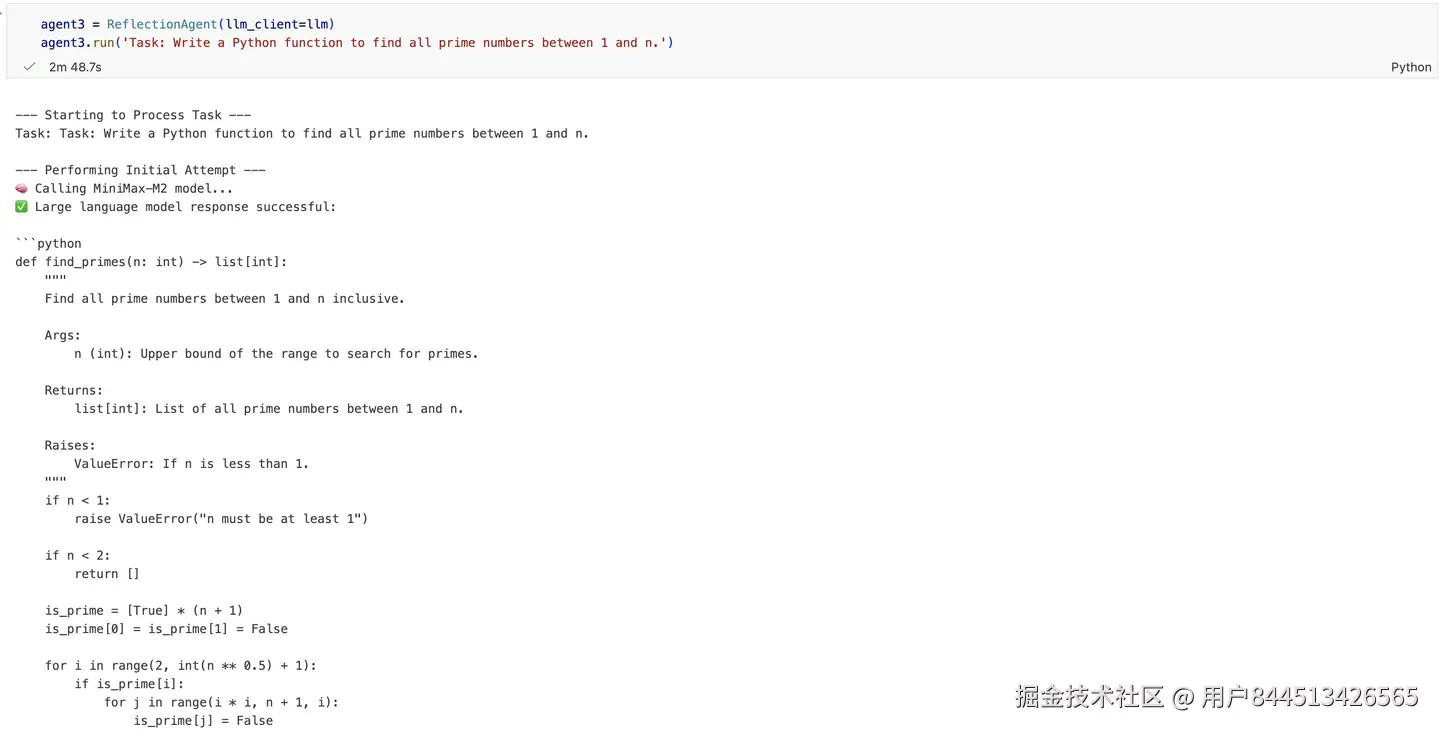Screen dimensions: 1440x732
Task: Click the brain emoji before 'Calling MiniMax-M2 model'
Action: [22, 188]
